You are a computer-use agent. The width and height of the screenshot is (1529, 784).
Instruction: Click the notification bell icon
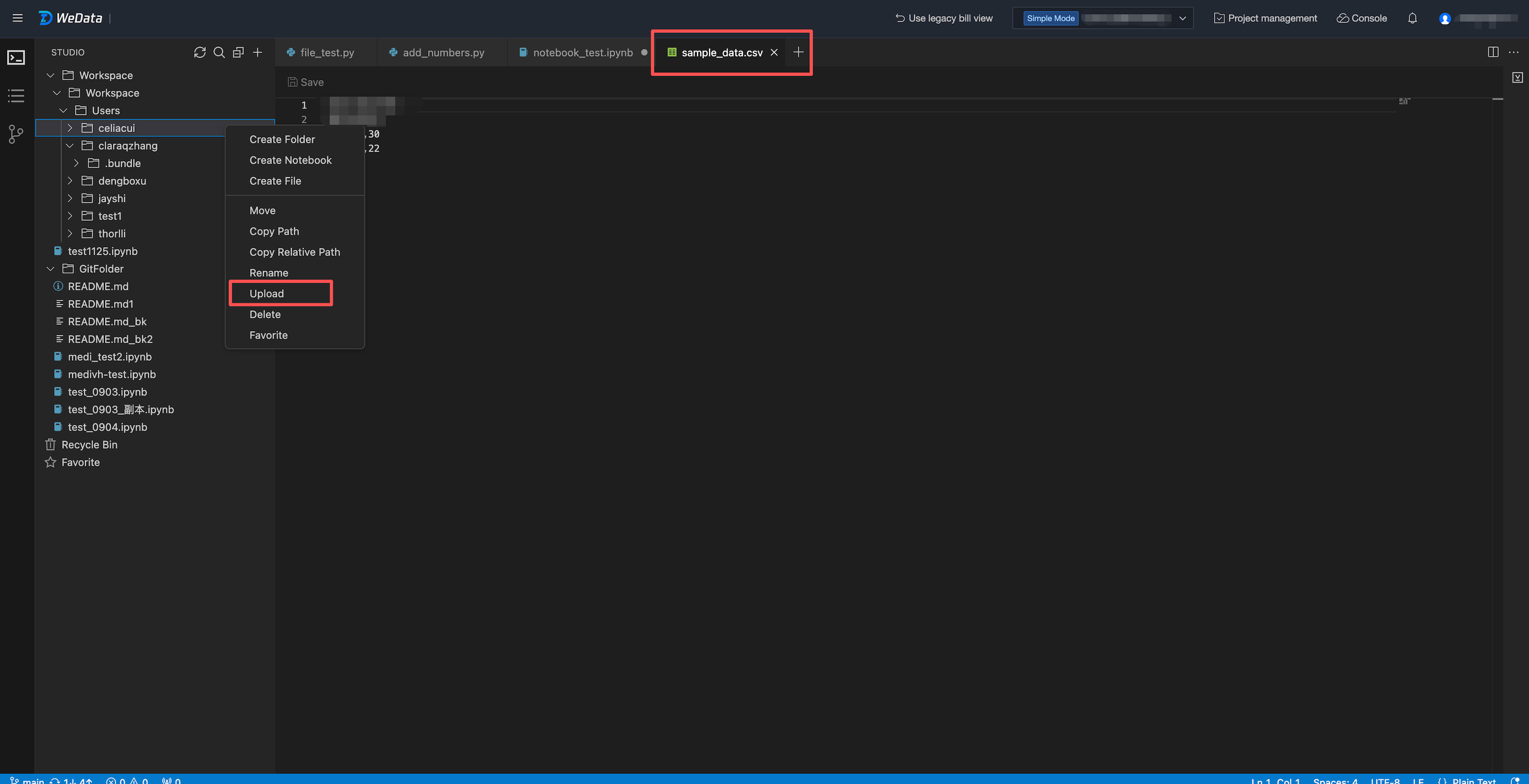click(x=1412, y=18)
